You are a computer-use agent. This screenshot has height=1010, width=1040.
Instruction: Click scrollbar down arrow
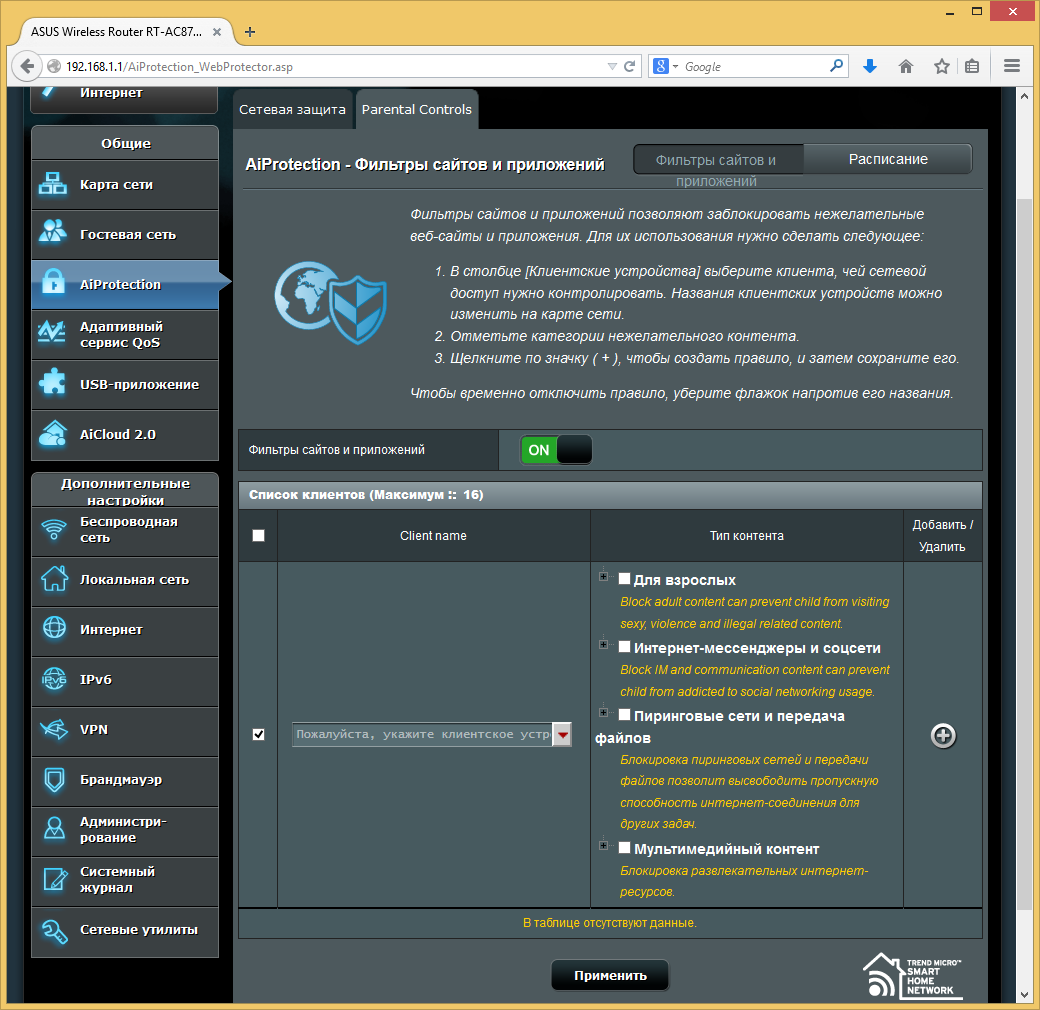pyautogui.click(x=1024, y=995)
